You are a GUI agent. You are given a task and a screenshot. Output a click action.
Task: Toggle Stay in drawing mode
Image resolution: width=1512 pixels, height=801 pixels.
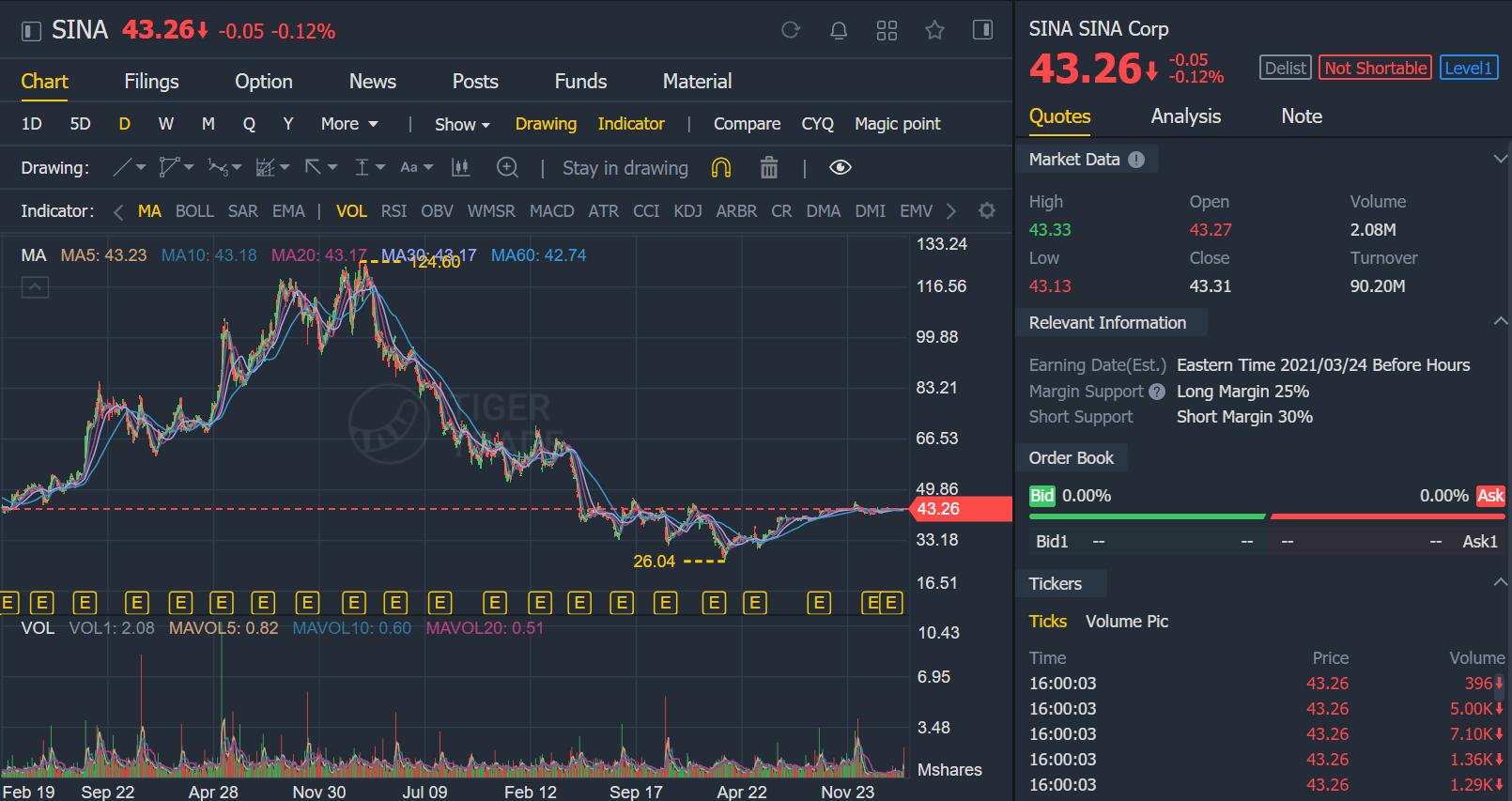[625, 168]
